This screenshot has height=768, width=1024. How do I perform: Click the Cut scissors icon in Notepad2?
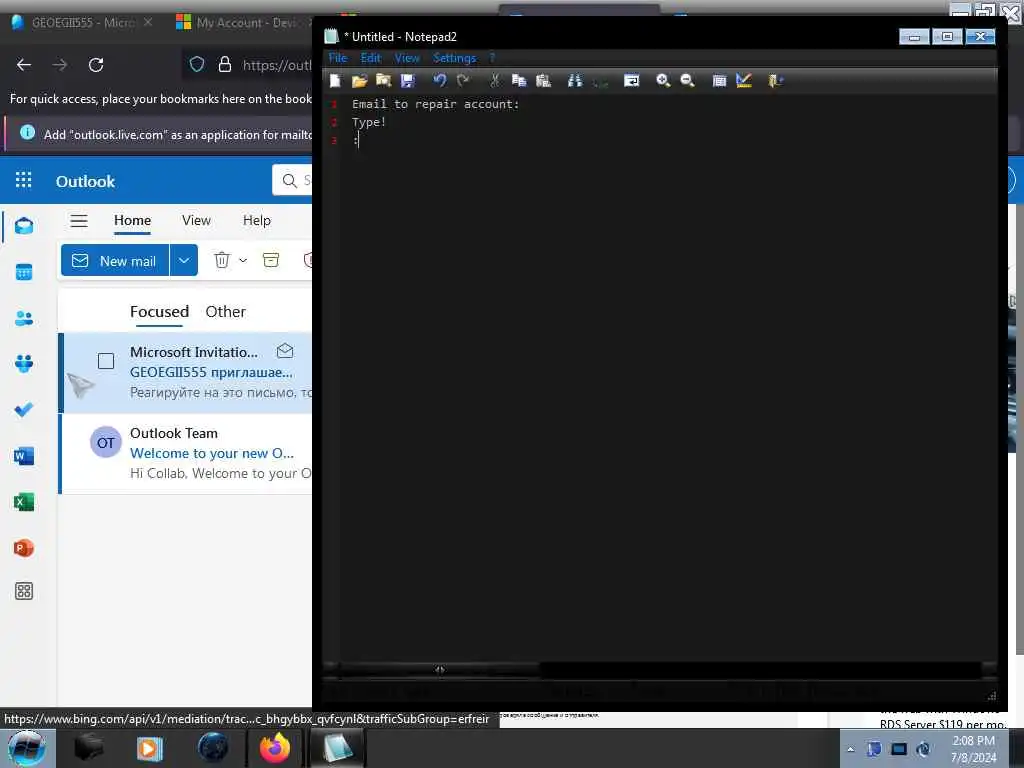click(x=495, y=80)
